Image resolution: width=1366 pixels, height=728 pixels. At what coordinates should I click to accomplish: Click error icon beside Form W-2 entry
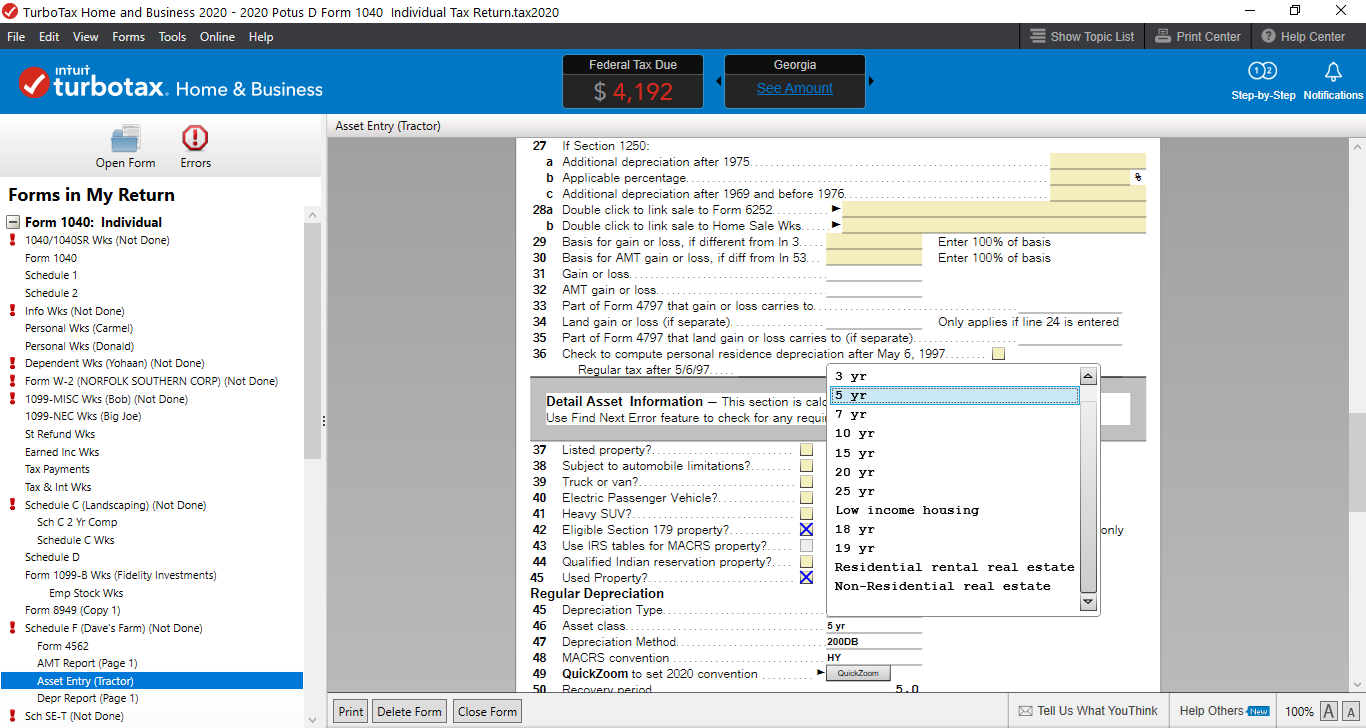(13, 381)
